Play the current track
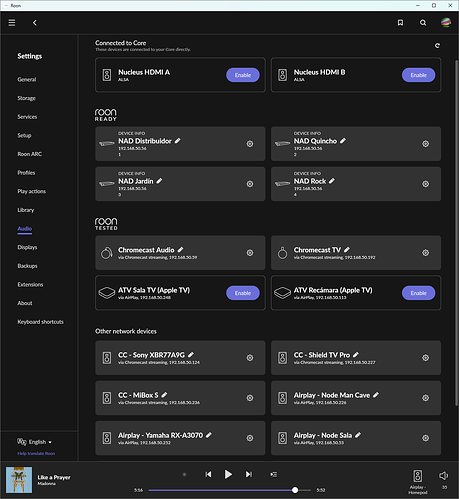Screen dimensions: 459x499 (228, 474)
